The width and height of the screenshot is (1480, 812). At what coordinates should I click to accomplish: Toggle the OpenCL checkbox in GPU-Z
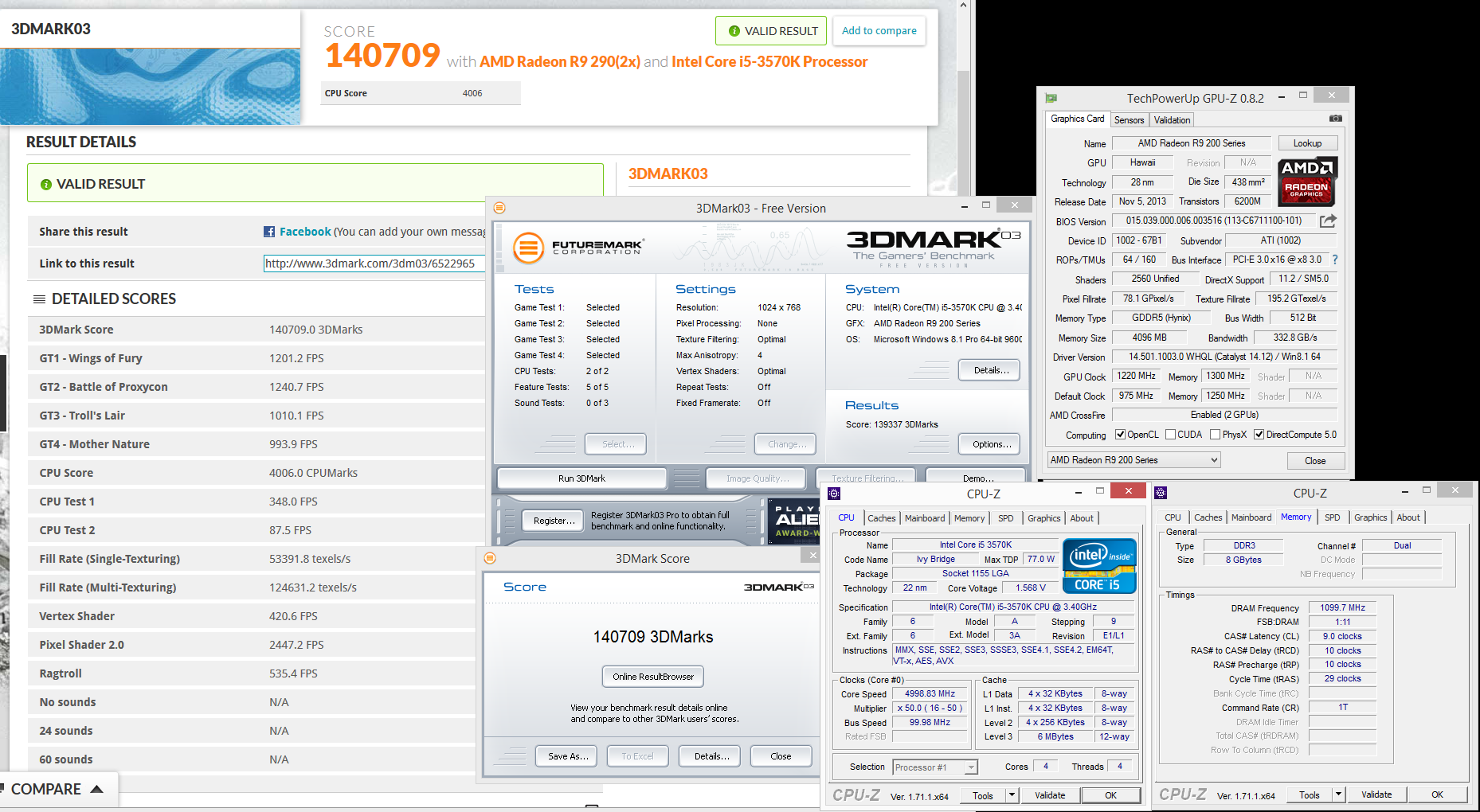[1120, 435]
